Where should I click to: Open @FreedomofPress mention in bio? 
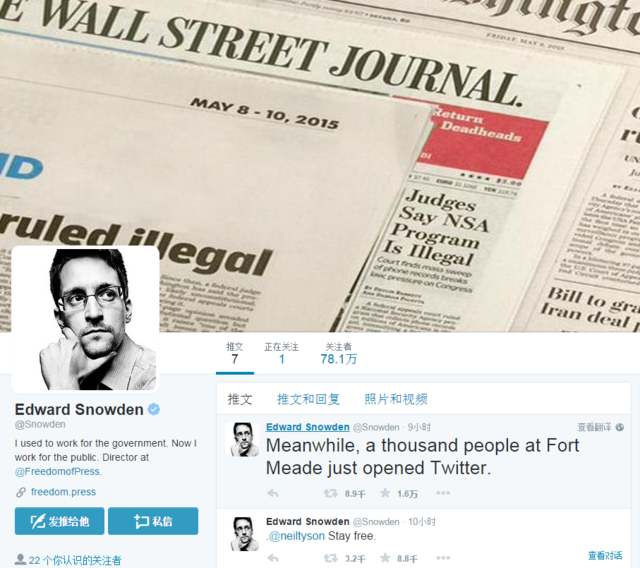[57, 472]
